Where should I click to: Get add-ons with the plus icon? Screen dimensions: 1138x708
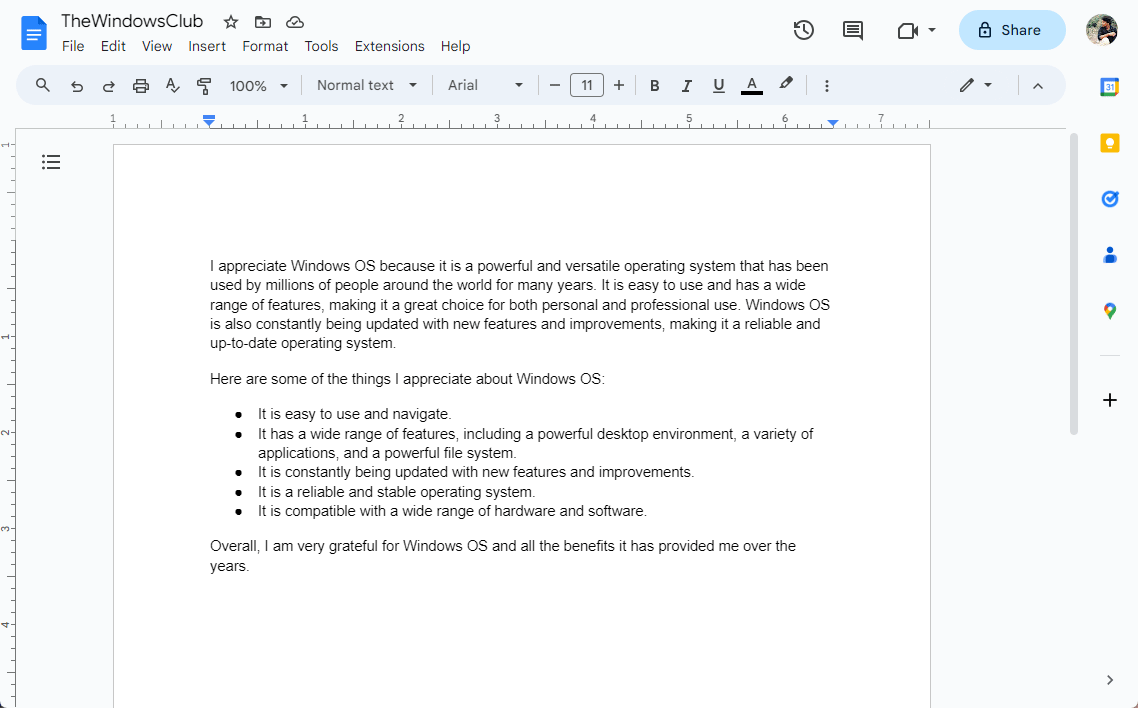coord(1110,400)
